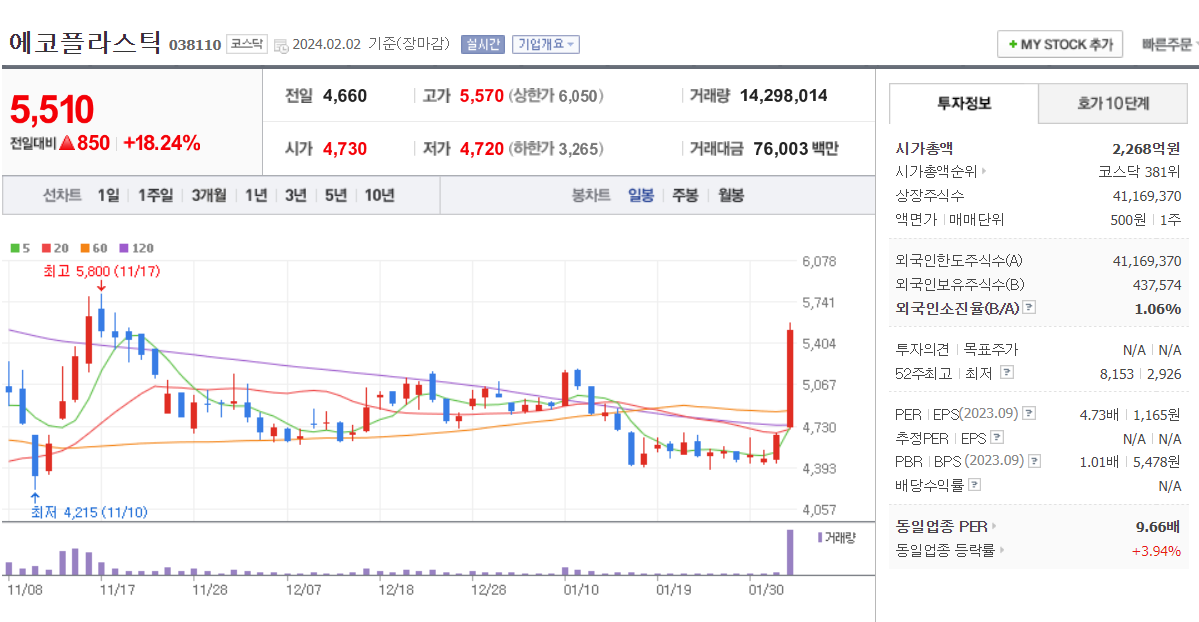Image resolution: width=1199 pixels, height=622 pixels.
Task: Select the 일봉 candle chart
Action: (x=641, y=195)
